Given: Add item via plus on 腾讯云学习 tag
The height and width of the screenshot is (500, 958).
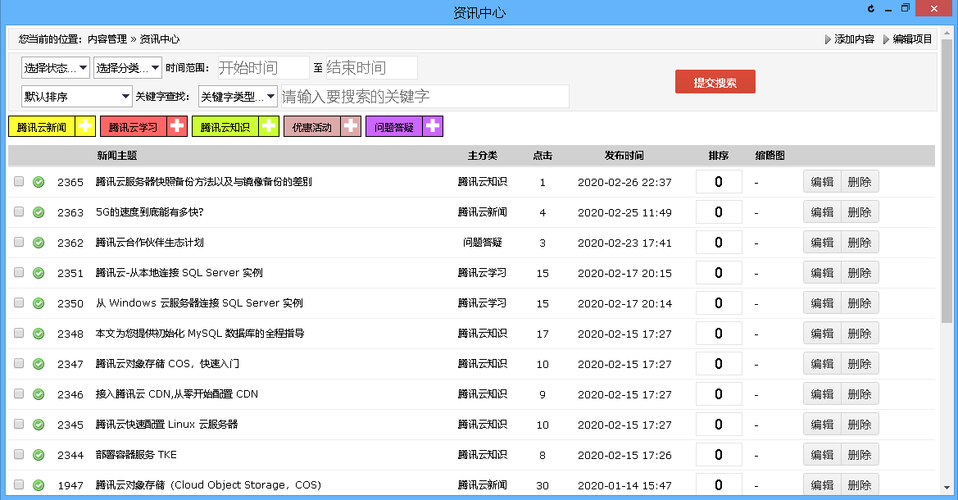Looking at the screenshot, I should point(177,127).
